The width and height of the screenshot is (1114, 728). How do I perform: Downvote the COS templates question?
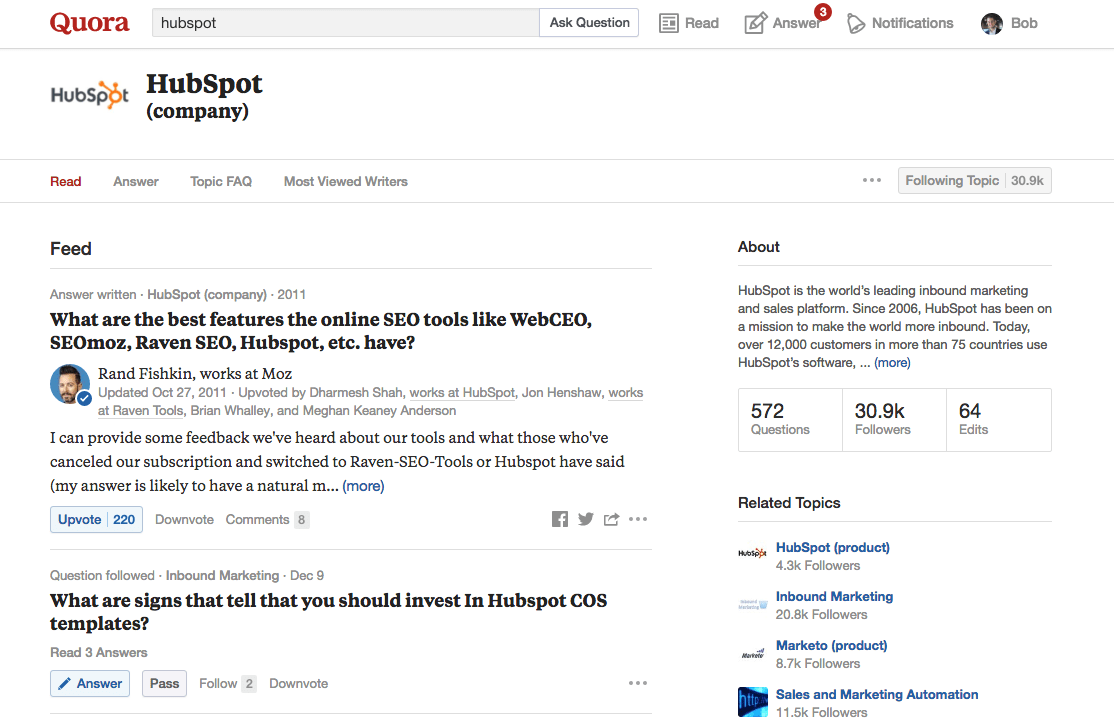pos(298,683)
